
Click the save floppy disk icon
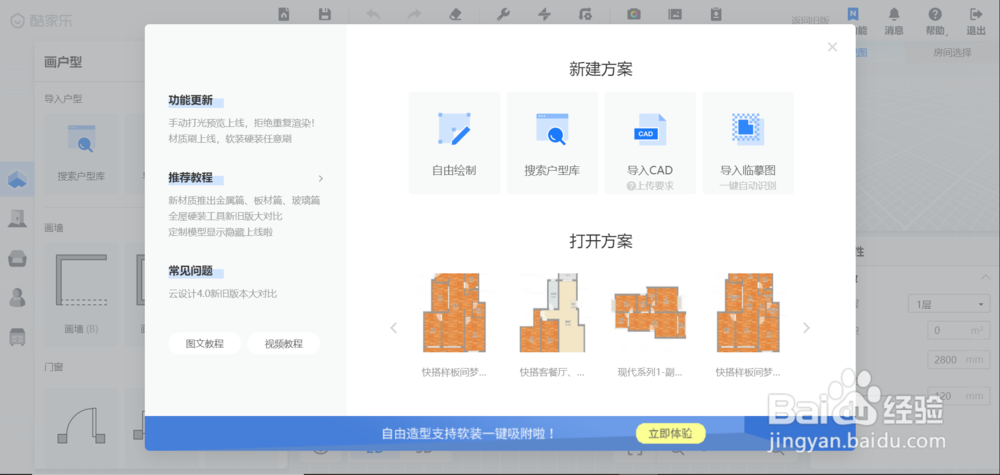click(325, 14)
